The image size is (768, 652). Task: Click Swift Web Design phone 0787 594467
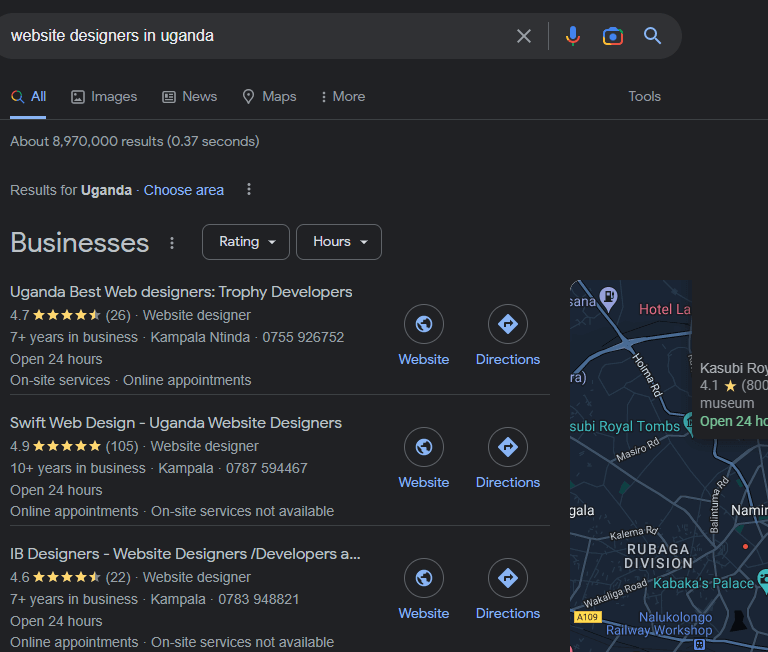[x=266, y=468]
